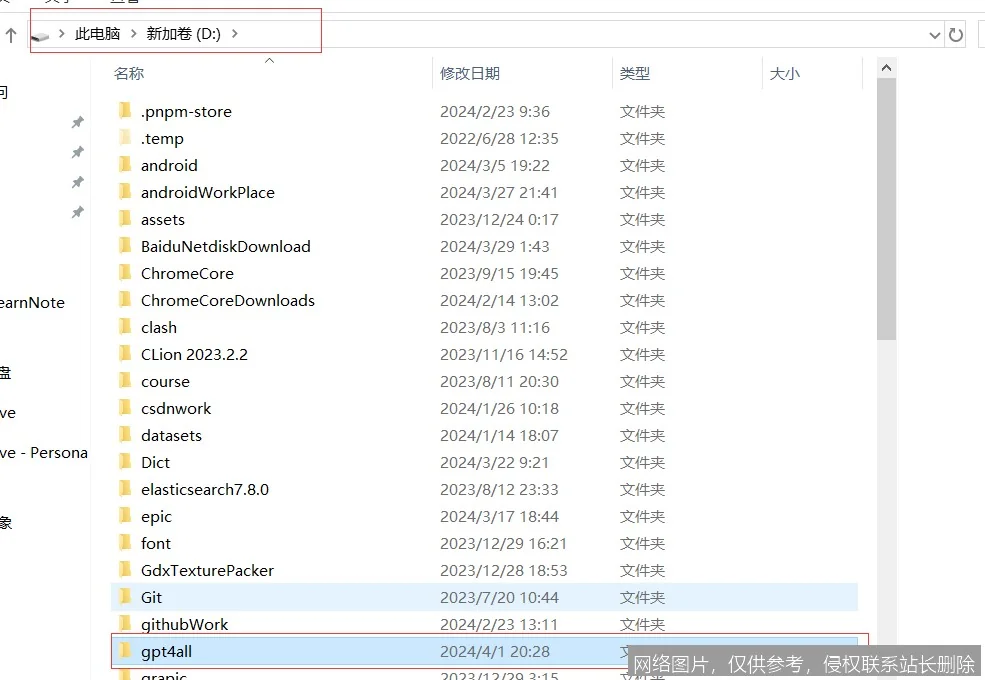Open address bar history dropdown arrow
The image size is (985, 680).
click(x=935, y=35)
